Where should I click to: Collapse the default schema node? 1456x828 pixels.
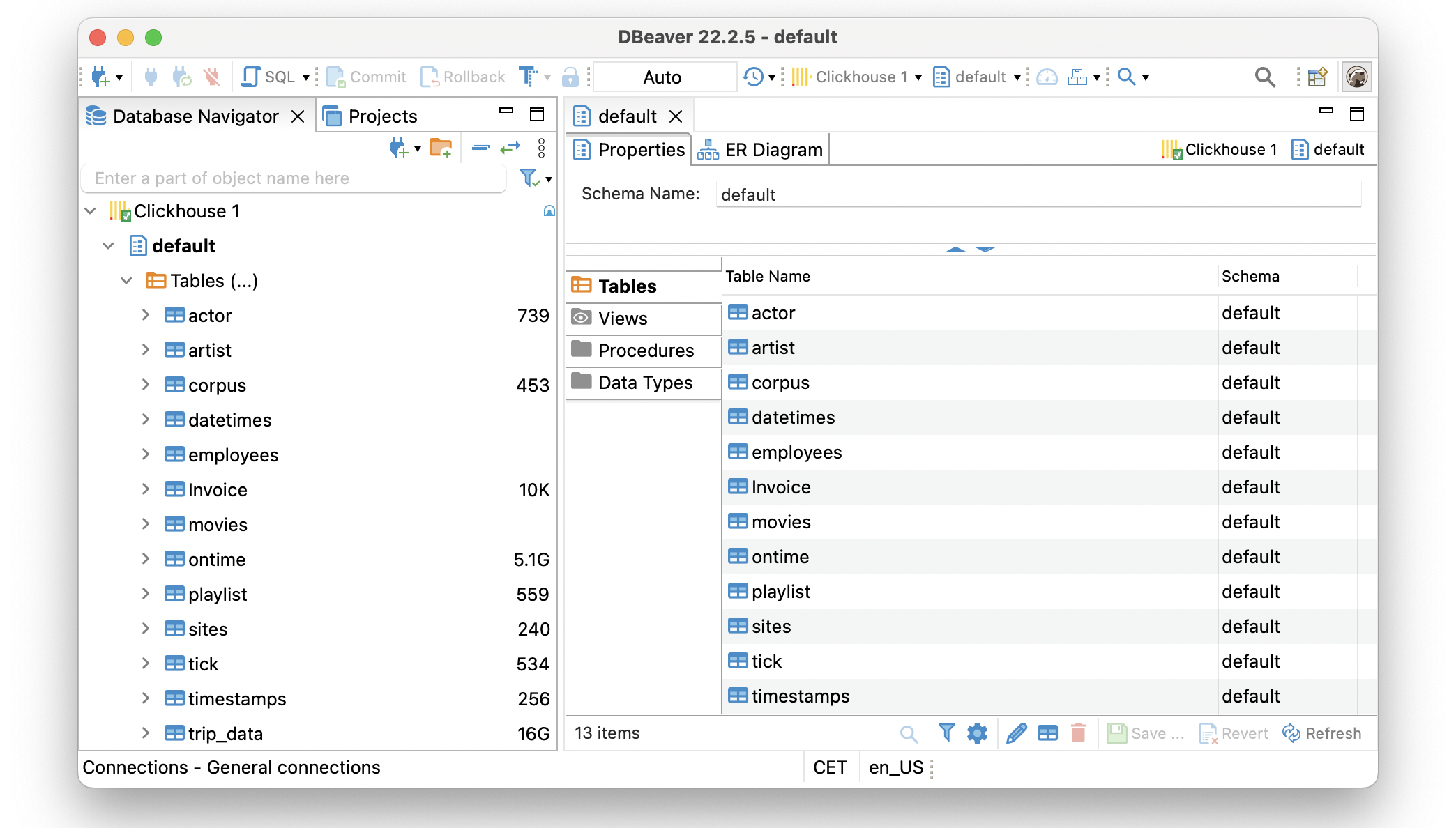[108, 245]
